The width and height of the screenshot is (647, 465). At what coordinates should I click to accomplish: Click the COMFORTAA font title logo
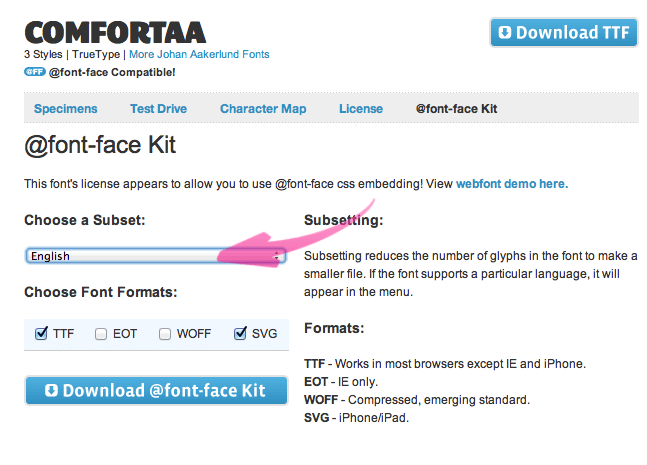coord(115,33)
